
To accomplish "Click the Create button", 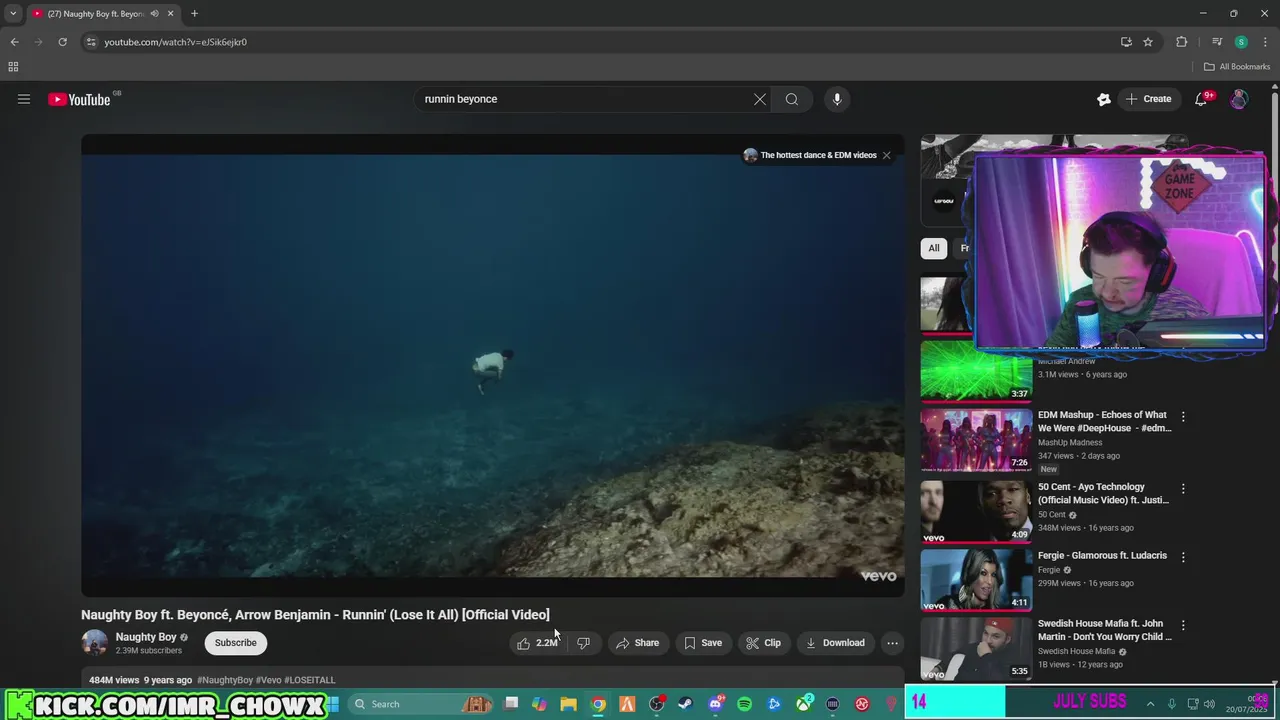I will (x=1148, y=99).
